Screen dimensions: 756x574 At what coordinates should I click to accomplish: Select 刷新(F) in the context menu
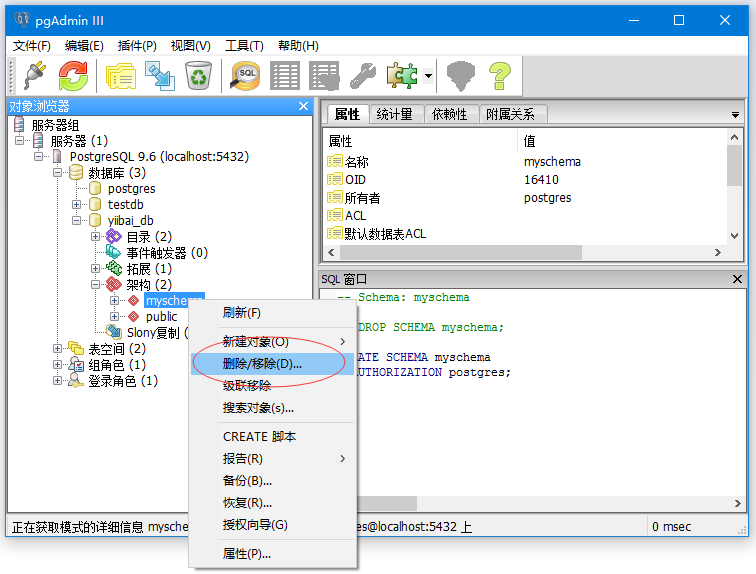point(241,313)
